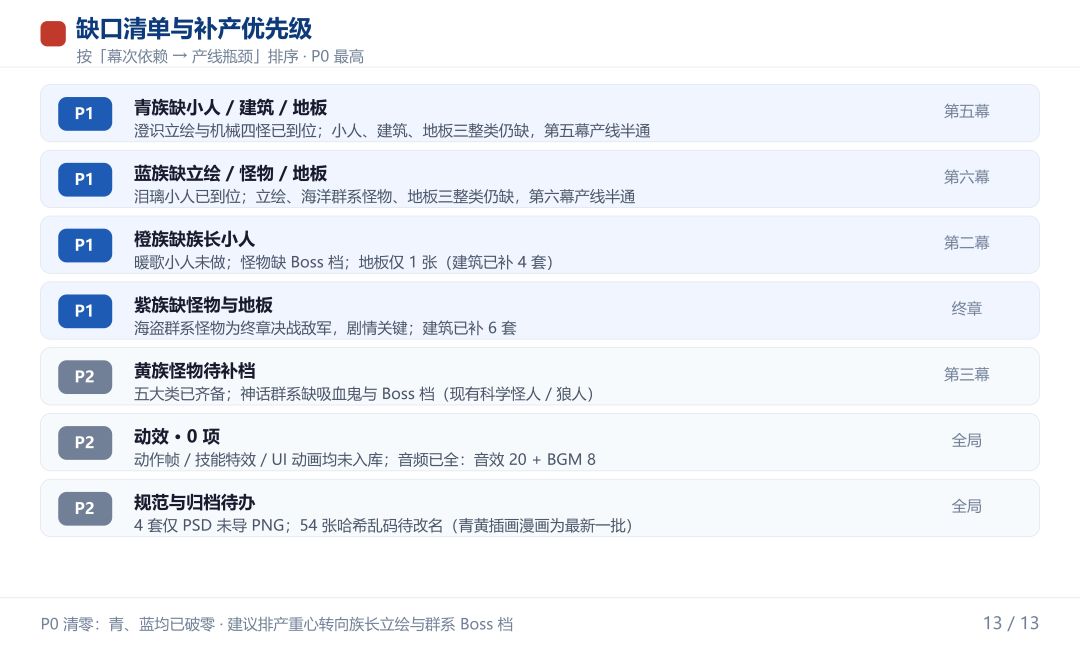Click the description starting with "海盗群系怪物为终章决战敌军"
This screenshot has height=648, width=1080.
pyautogui.click(x=325, y=328)
